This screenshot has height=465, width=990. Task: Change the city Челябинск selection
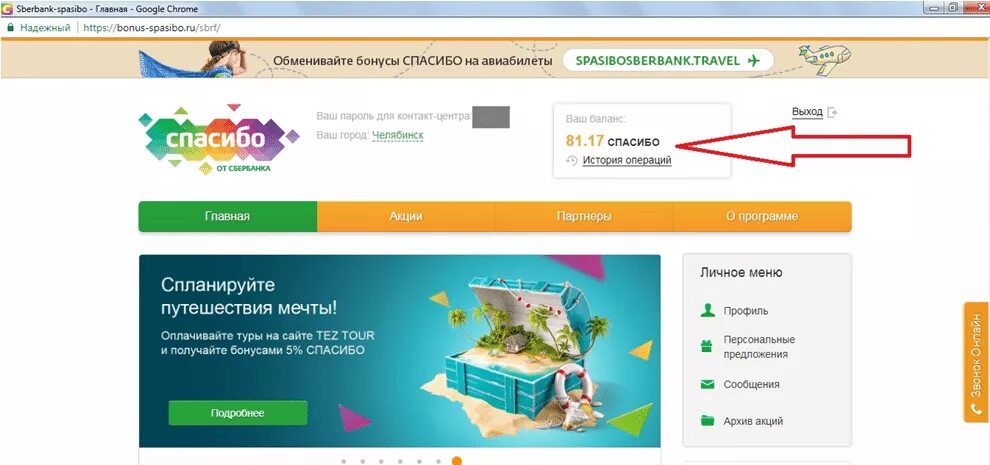[398, 135]
